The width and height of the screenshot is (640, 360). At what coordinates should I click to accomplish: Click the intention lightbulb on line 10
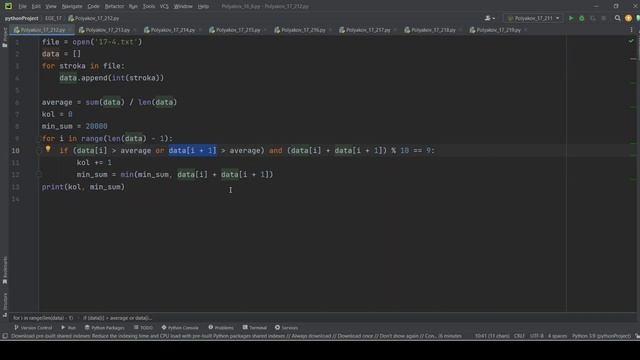[48, 149]
